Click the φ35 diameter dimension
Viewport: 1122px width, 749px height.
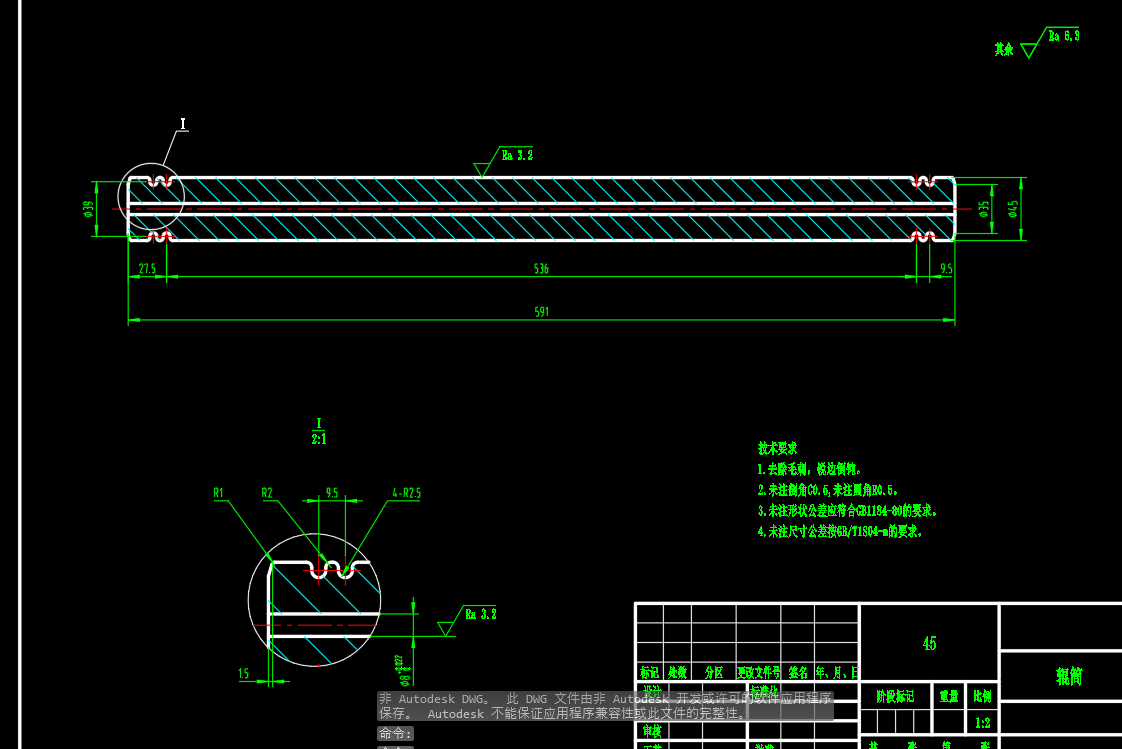(x=984, y=209)
